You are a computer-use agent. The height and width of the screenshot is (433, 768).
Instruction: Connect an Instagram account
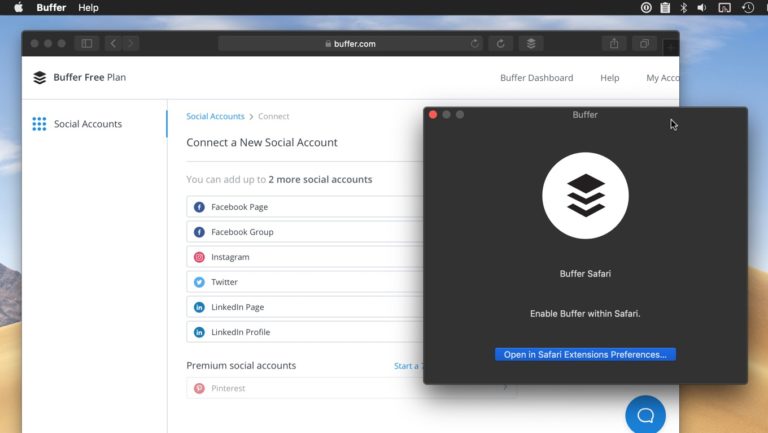pos(230,257)
